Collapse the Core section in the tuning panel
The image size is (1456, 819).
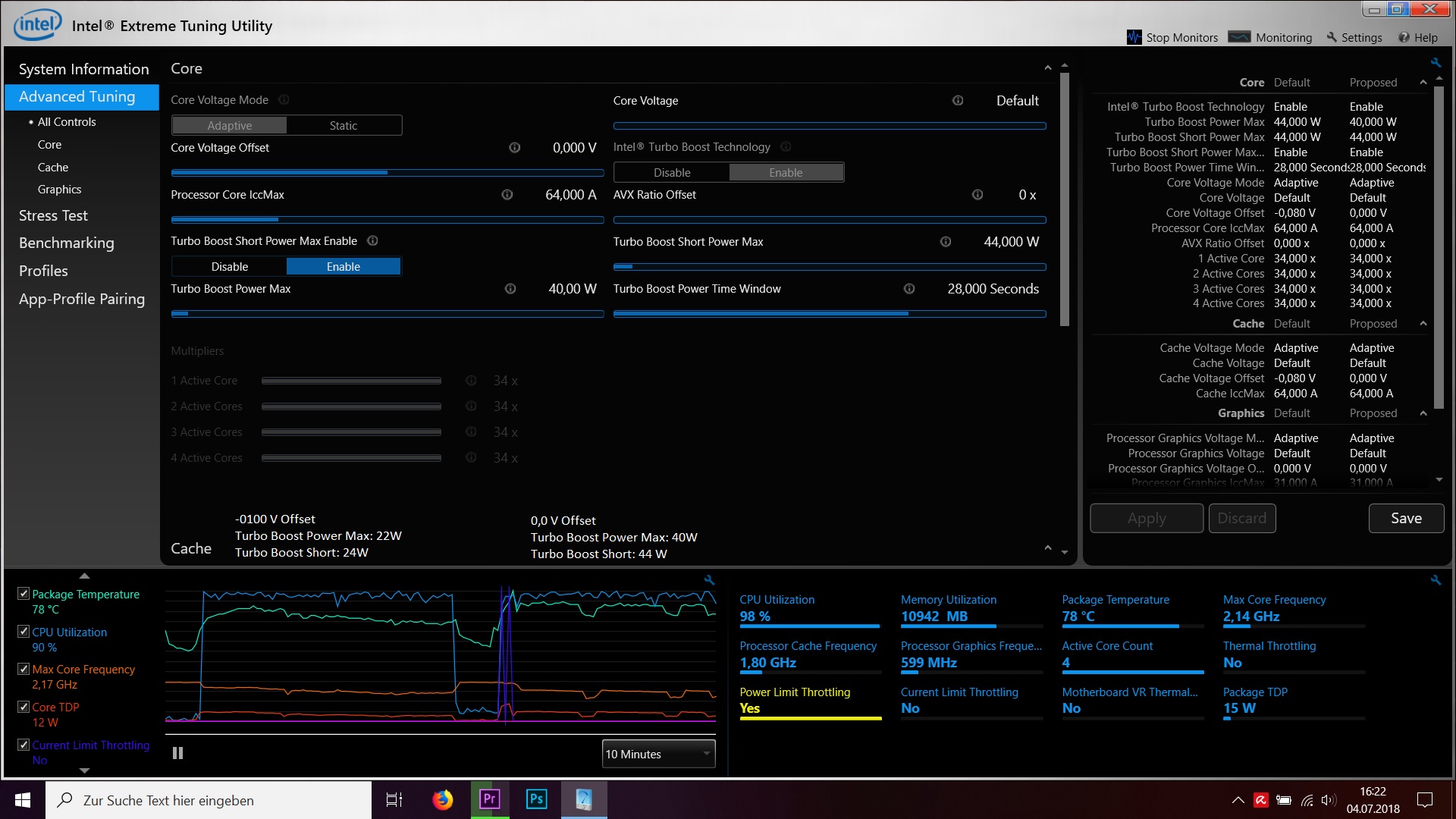click(x=1048, y=68)
